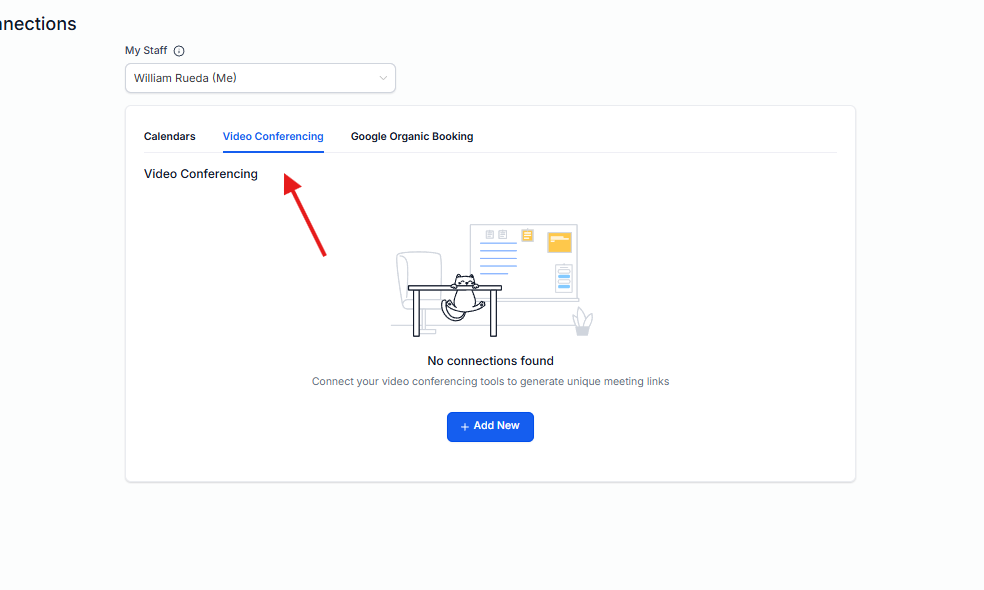This screenshot has width=984, height=590.
Task: Click the My Staff label
Action: pyautogui.click(x=146, y=51)
